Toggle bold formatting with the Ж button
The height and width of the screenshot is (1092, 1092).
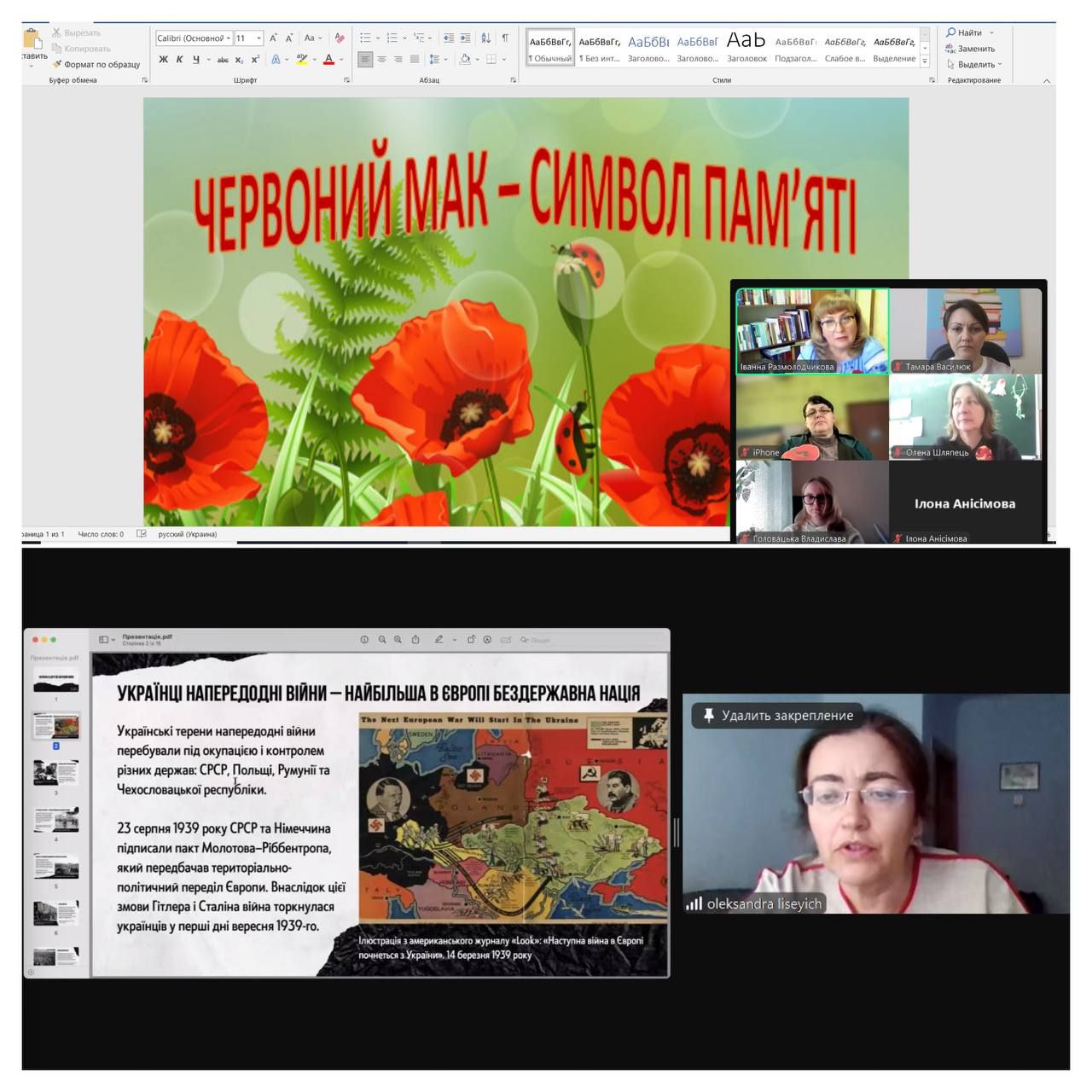(163, 60)
